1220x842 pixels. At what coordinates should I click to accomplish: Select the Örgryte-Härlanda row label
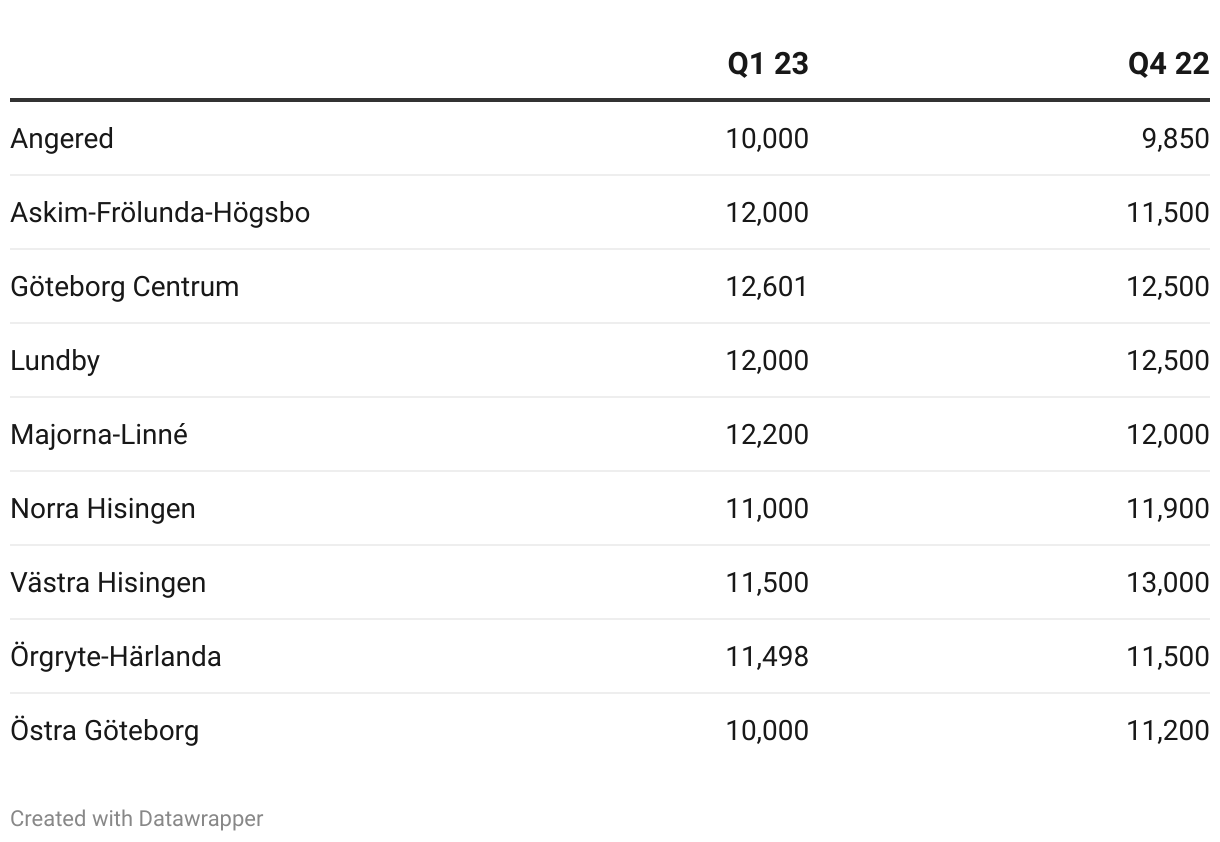click(x=116, y=656)
